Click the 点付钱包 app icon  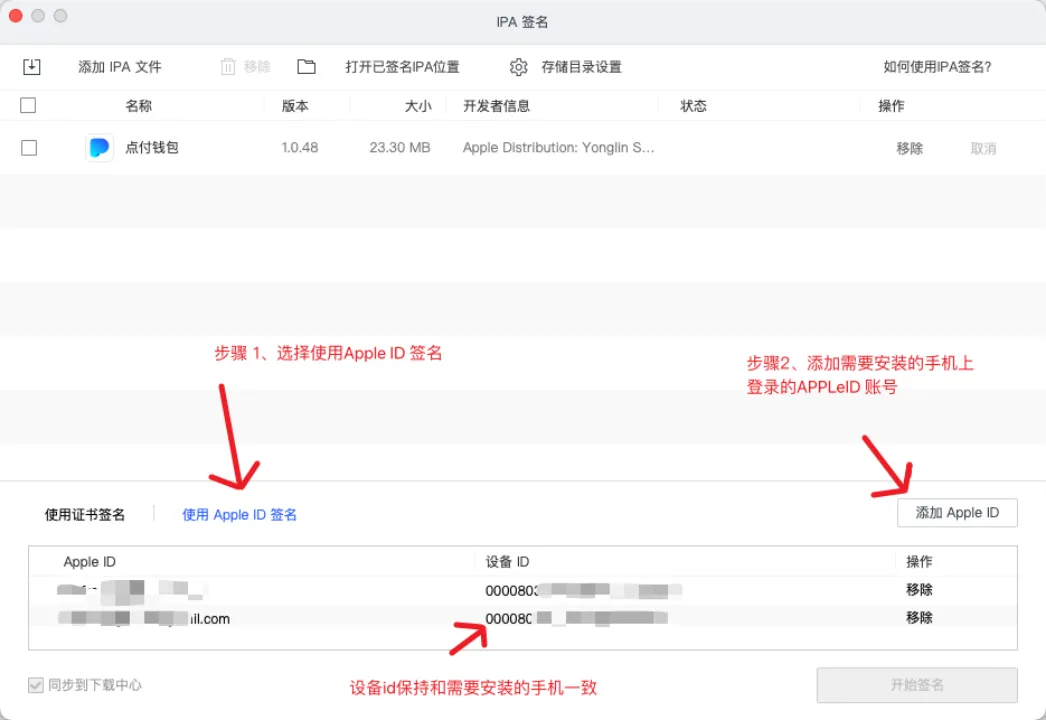99,148
